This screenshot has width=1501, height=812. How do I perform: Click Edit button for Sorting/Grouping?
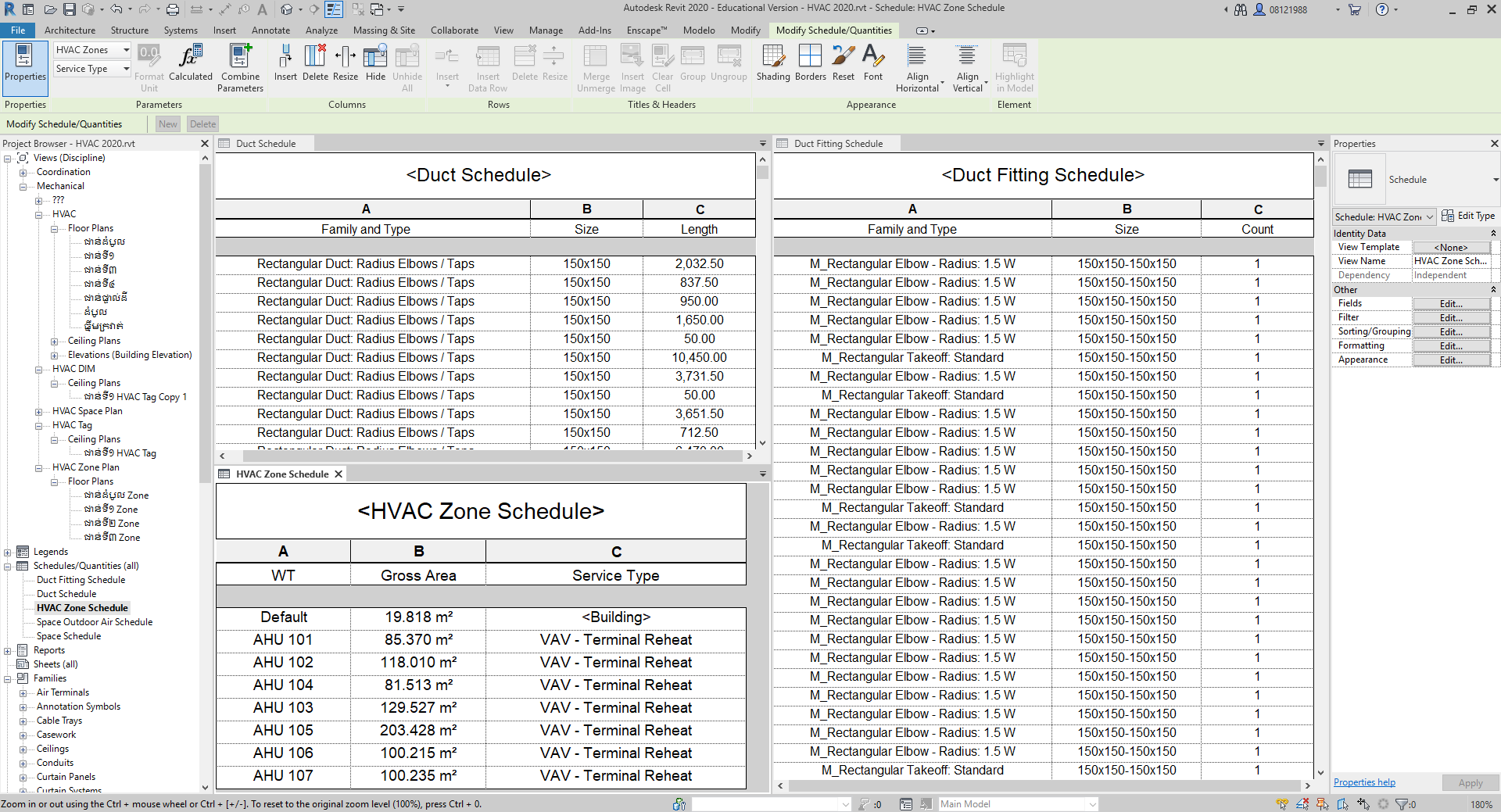1451,332
